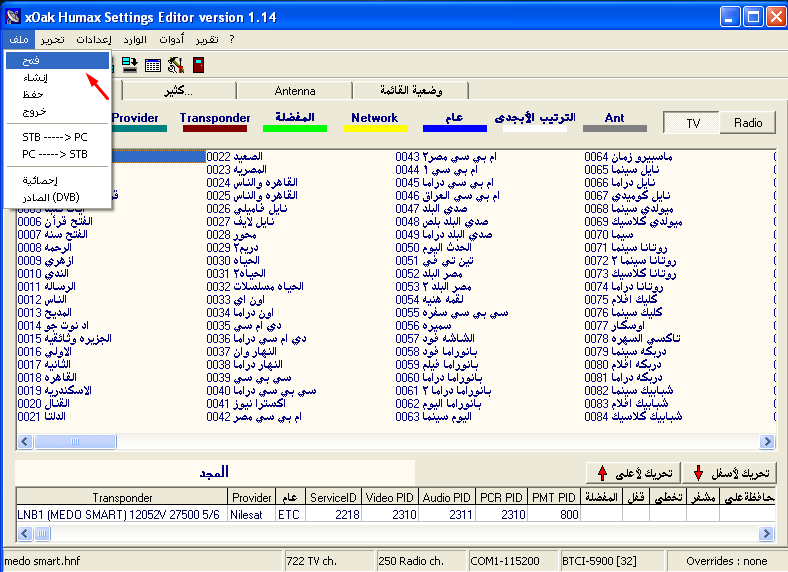The width and height of the screenshot is (788, 572).
Task: Click the red down arrow icon
Action: [698, 473]
